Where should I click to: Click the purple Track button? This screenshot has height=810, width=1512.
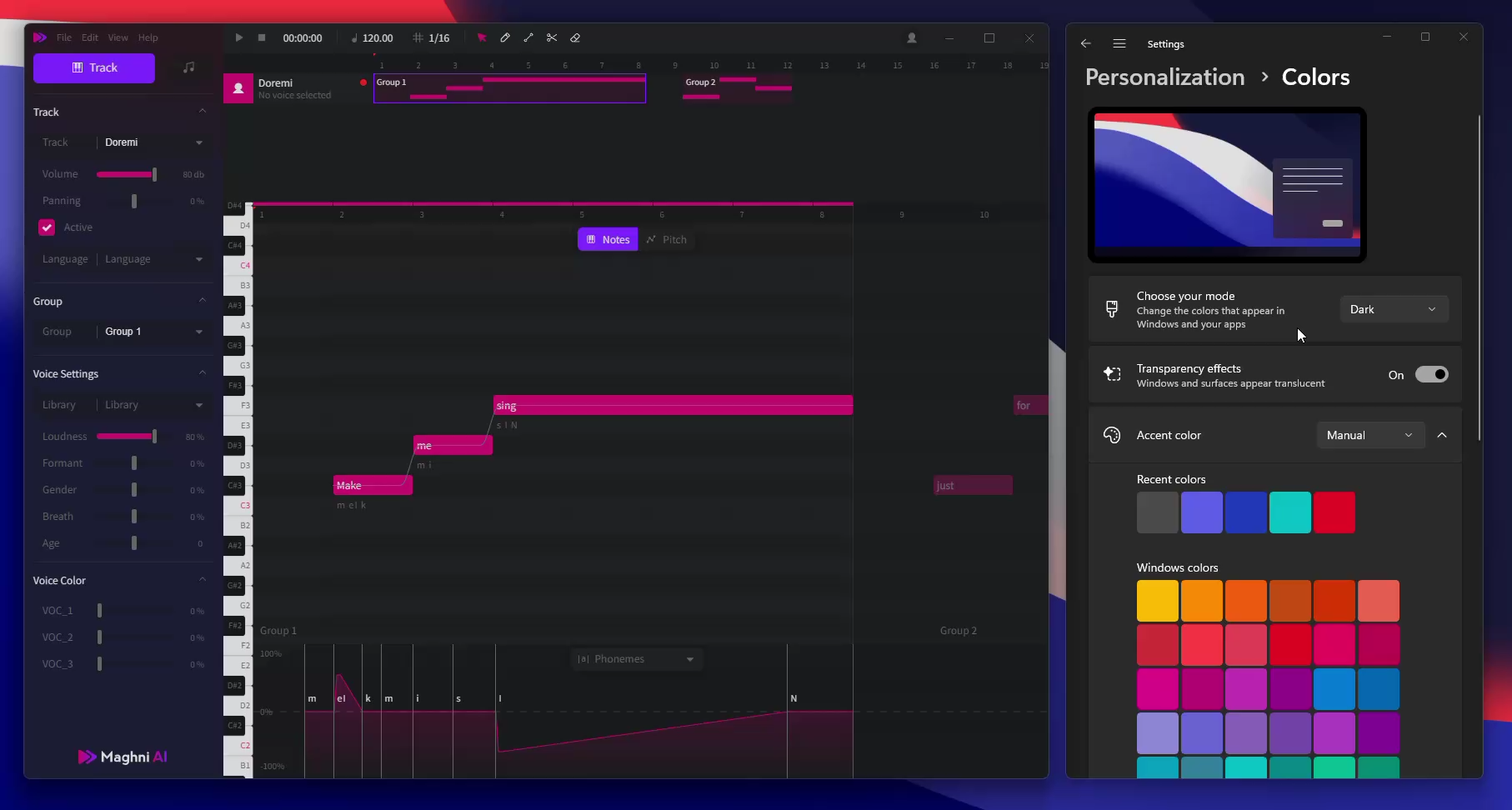pos(94,67)
